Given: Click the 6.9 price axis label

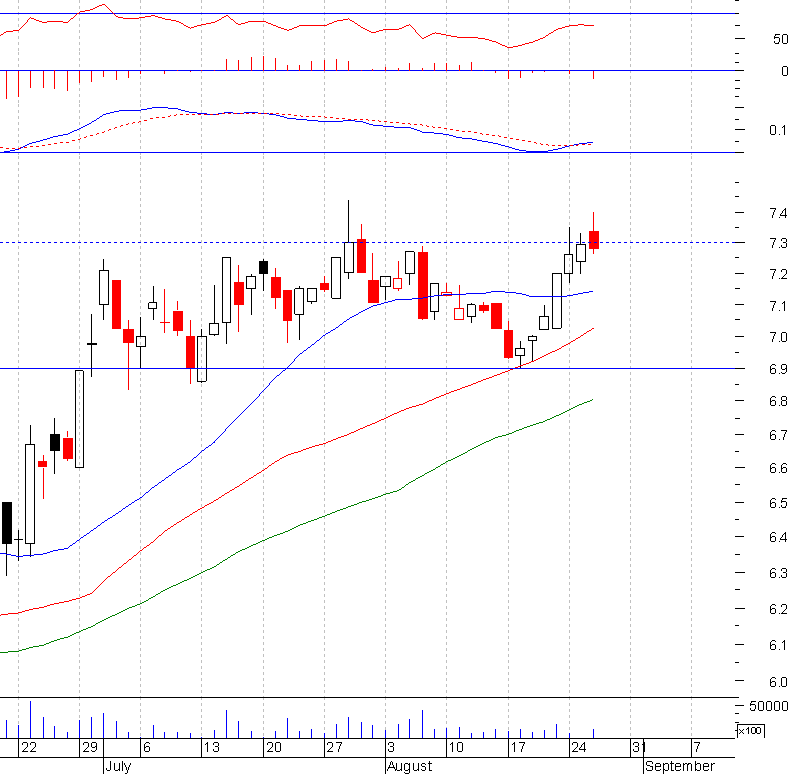Looking at the screenshot, I should click(778, 369).
